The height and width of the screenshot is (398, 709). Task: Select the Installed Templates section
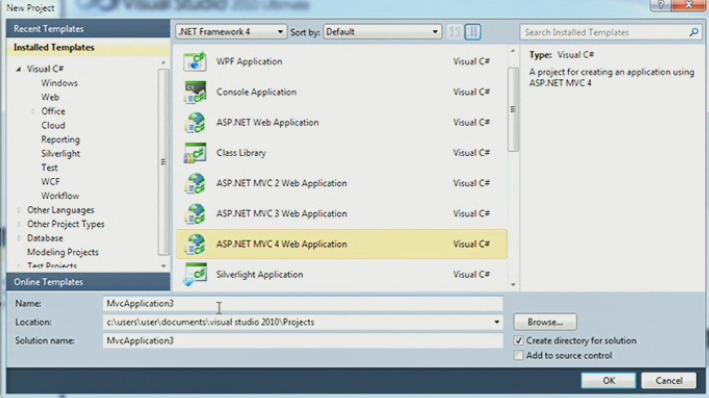point(88,47)
